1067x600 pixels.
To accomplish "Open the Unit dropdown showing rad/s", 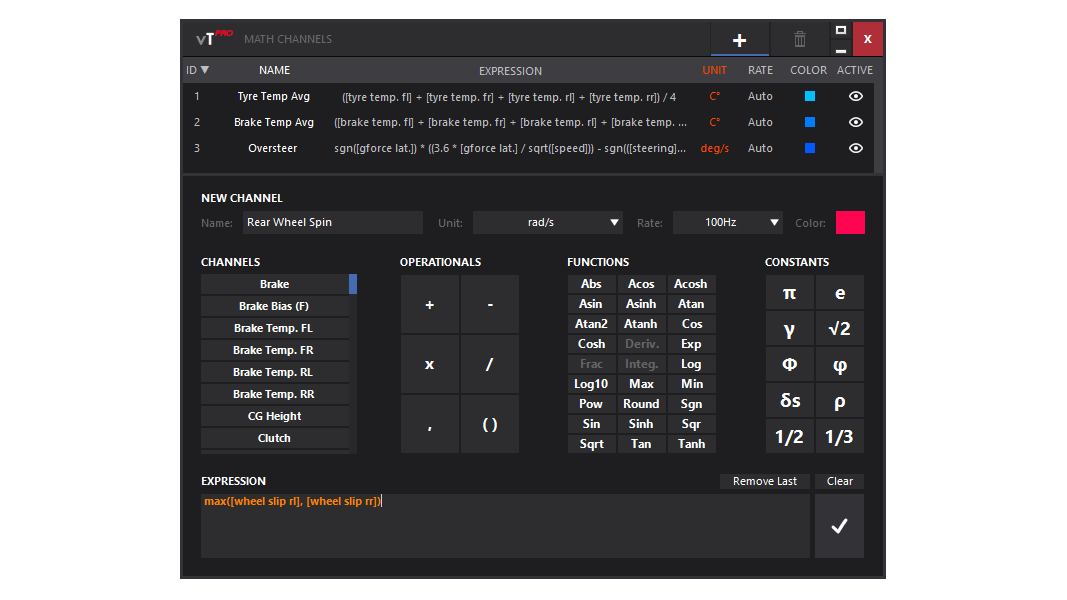I will (x=547, y=222).
